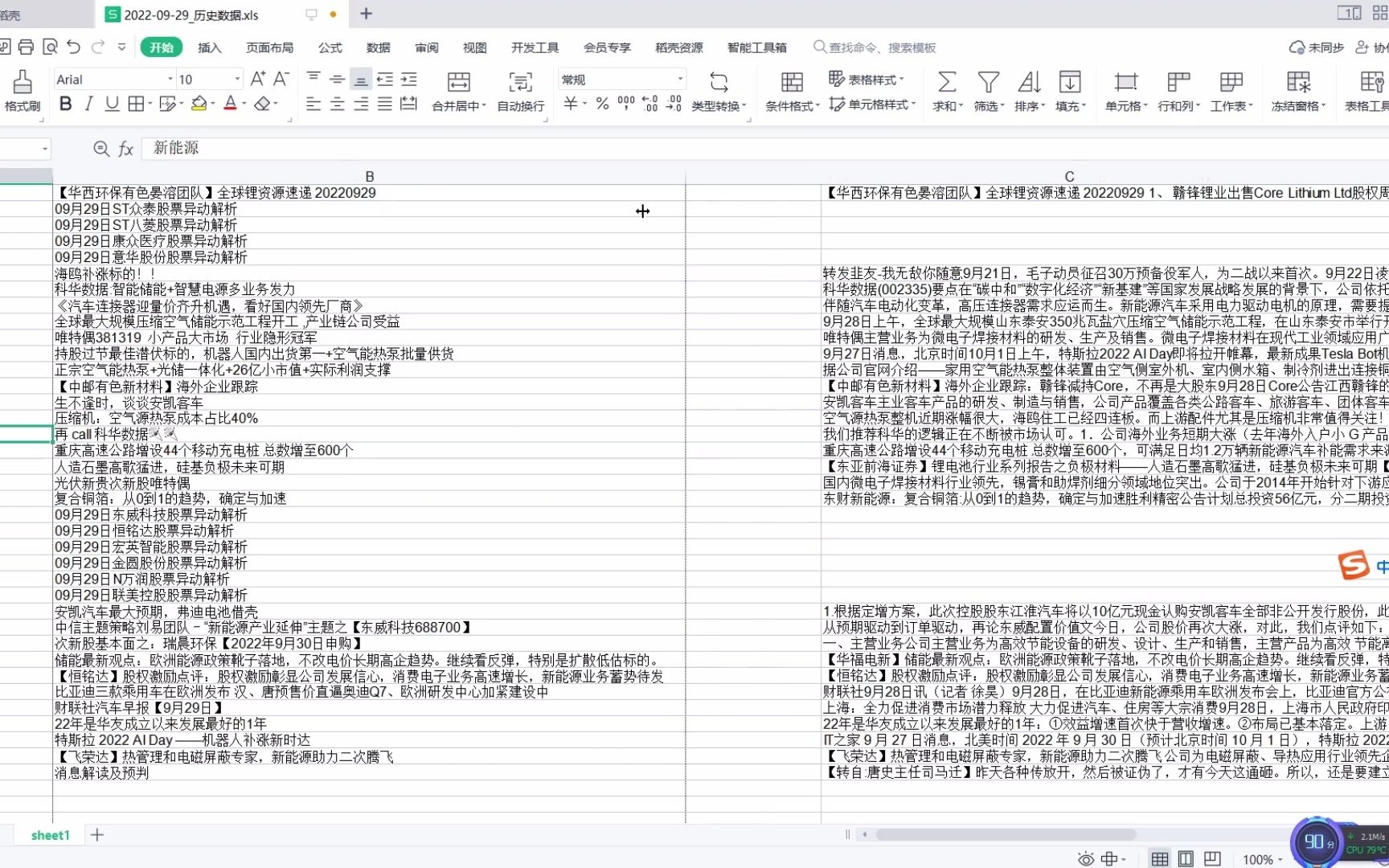Screen dimensions: 1389x868
Task: Click the insert function fx icon
Action: [x=125, y=148]
